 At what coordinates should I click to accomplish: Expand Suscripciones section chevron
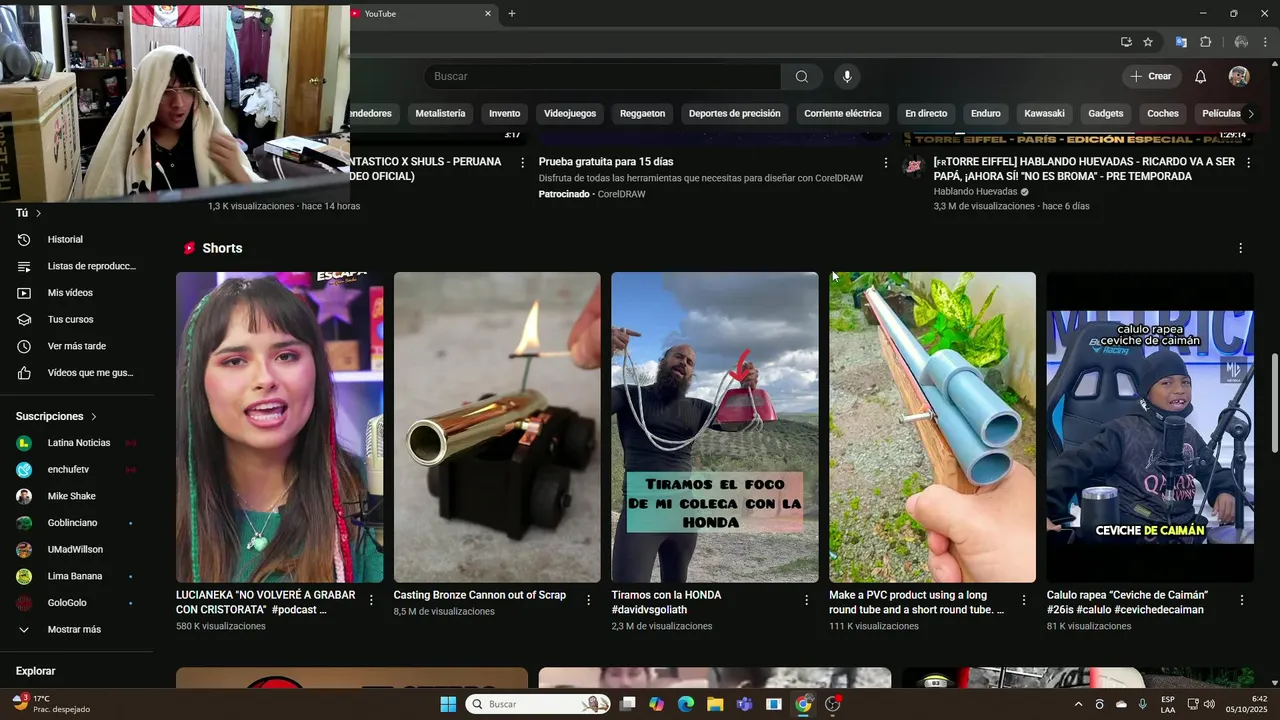(x=94, y=416)
